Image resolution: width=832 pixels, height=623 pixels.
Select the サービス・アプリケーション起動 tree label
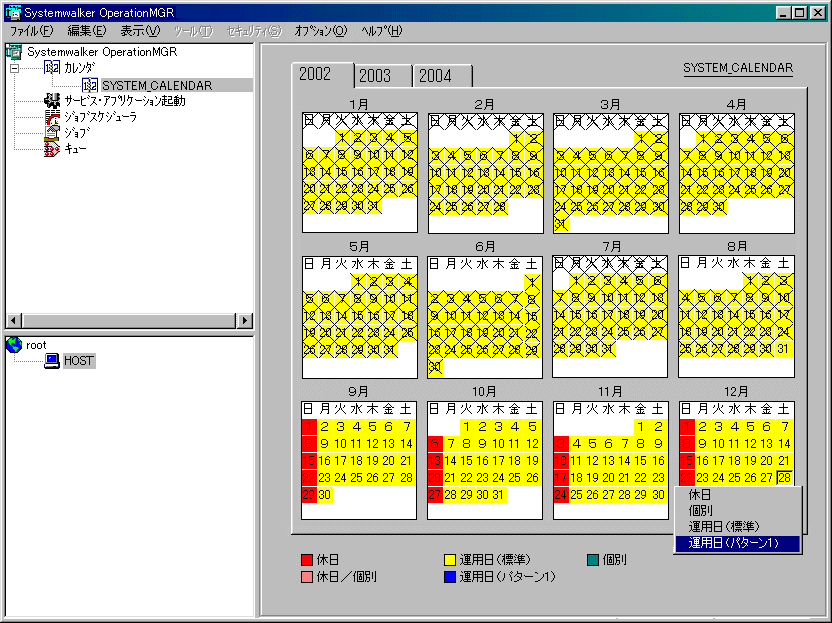click(125, 101)
